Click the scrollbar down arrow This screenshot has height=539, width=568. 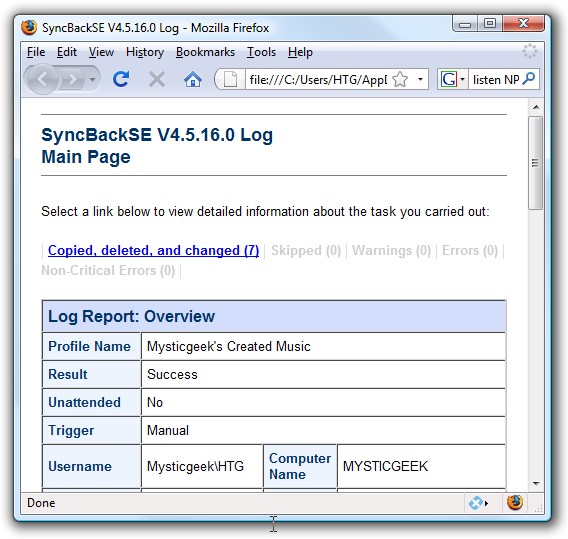pos(536,484)
